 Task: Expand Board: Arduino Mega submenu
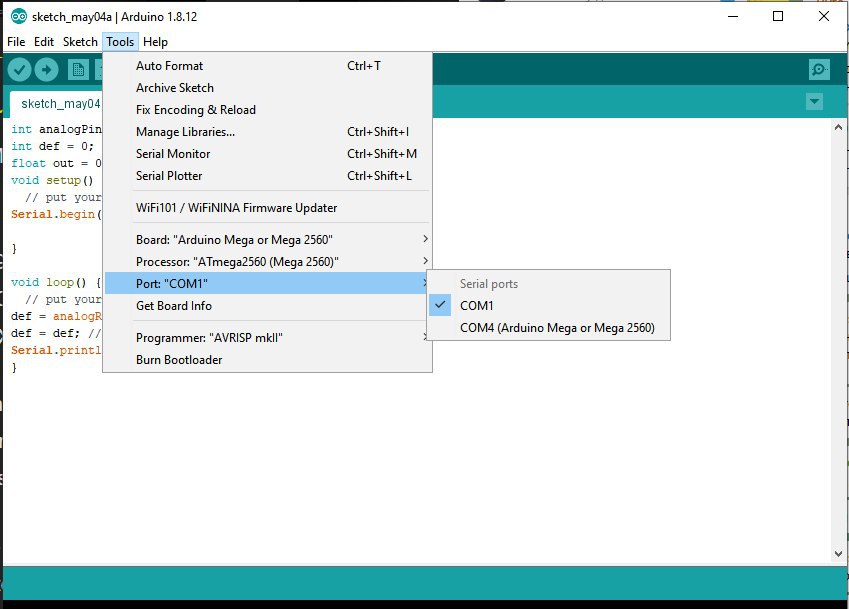268,239
